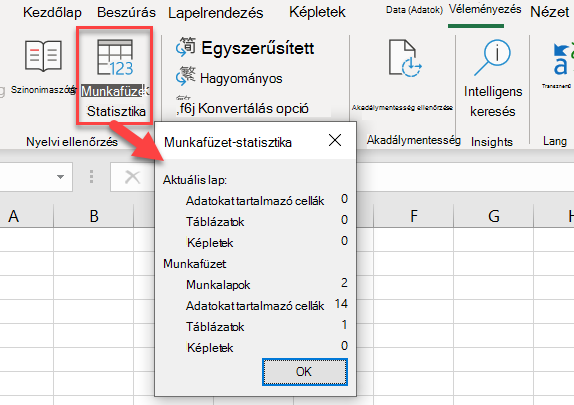Open Intelligens keresés lookup
This screenshot has height=405, width=574.
click(492, 78)
